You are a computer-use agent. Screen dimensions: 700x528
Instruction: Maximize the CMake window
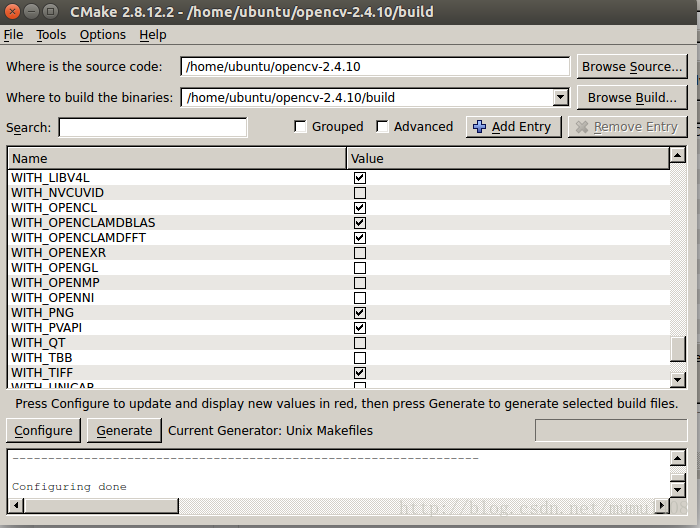point(50,12)
